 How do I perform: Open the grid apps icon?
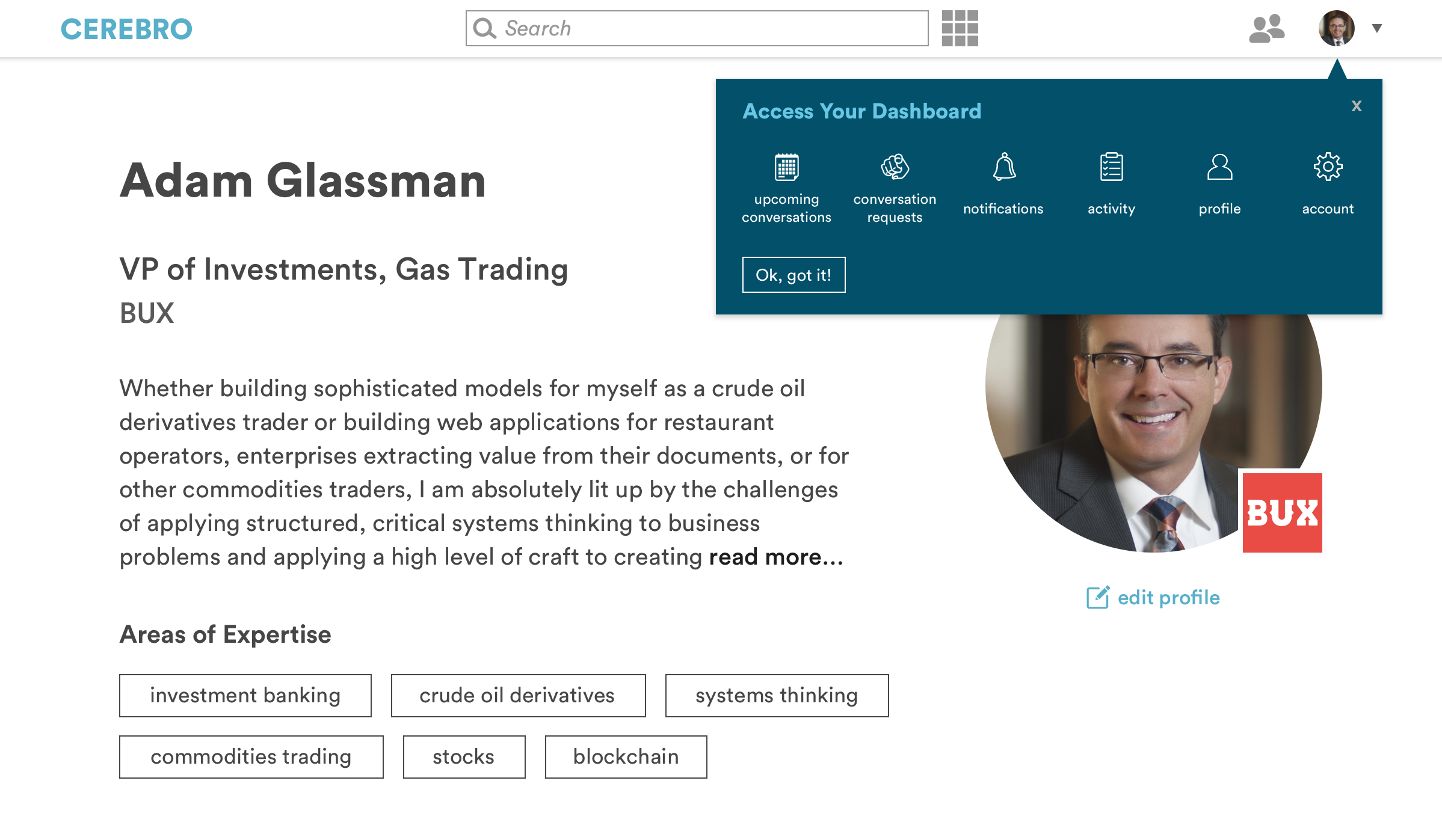960,28
